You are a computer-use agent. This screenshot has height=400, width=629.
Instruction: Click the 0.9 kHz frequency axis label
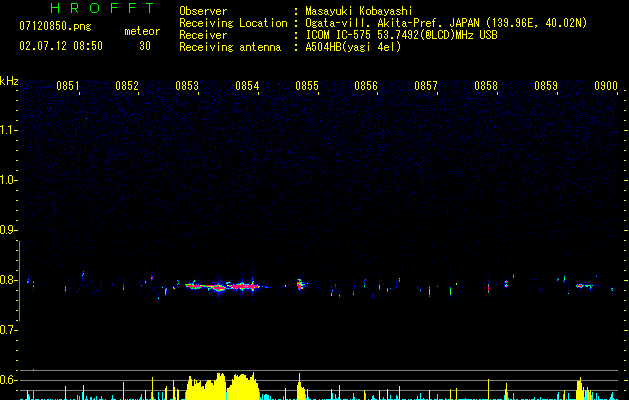[7, 230]
